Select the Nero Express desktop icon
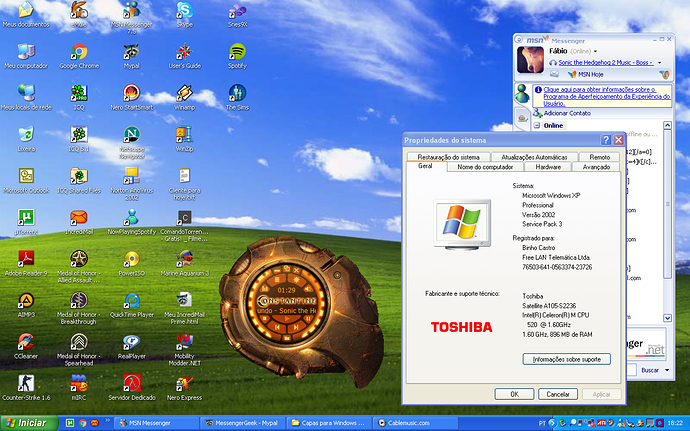690x431 pixels. point(184,387)
